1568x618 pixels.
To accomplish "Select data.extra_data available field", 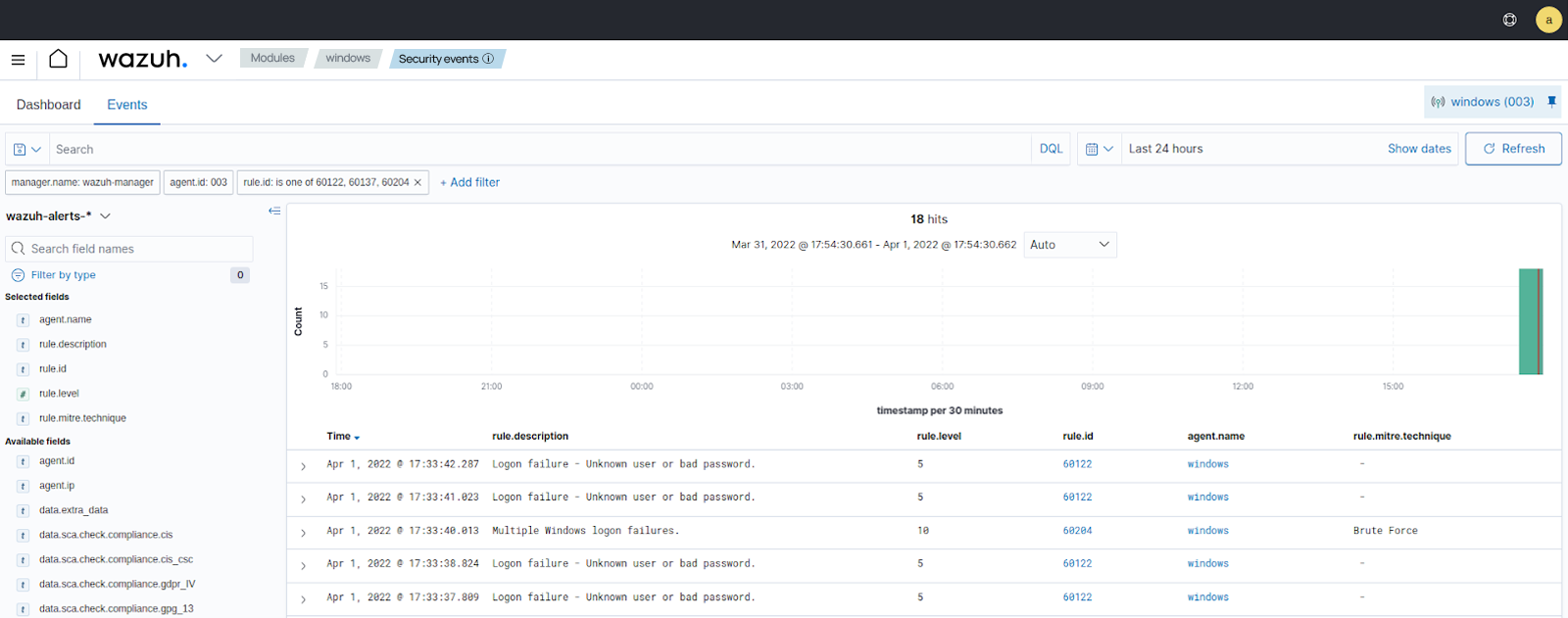I will 73,510.
